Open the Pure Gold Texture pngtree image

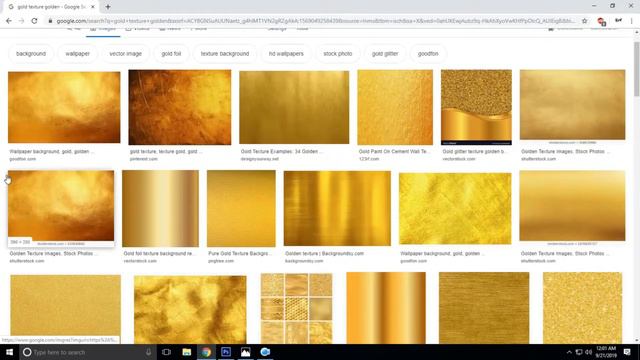tap(241, 208)
